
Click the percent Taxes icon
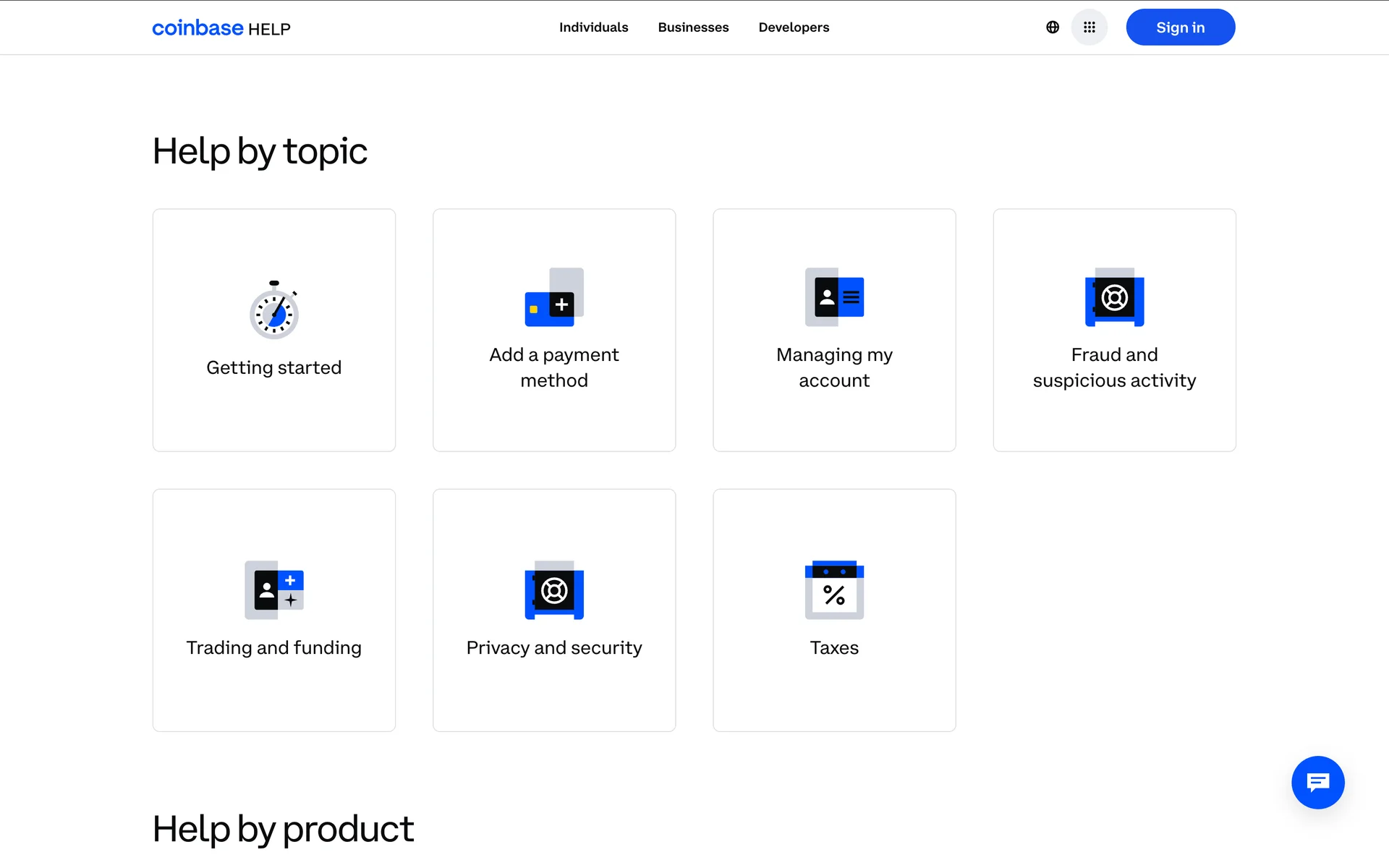point(834,590)
